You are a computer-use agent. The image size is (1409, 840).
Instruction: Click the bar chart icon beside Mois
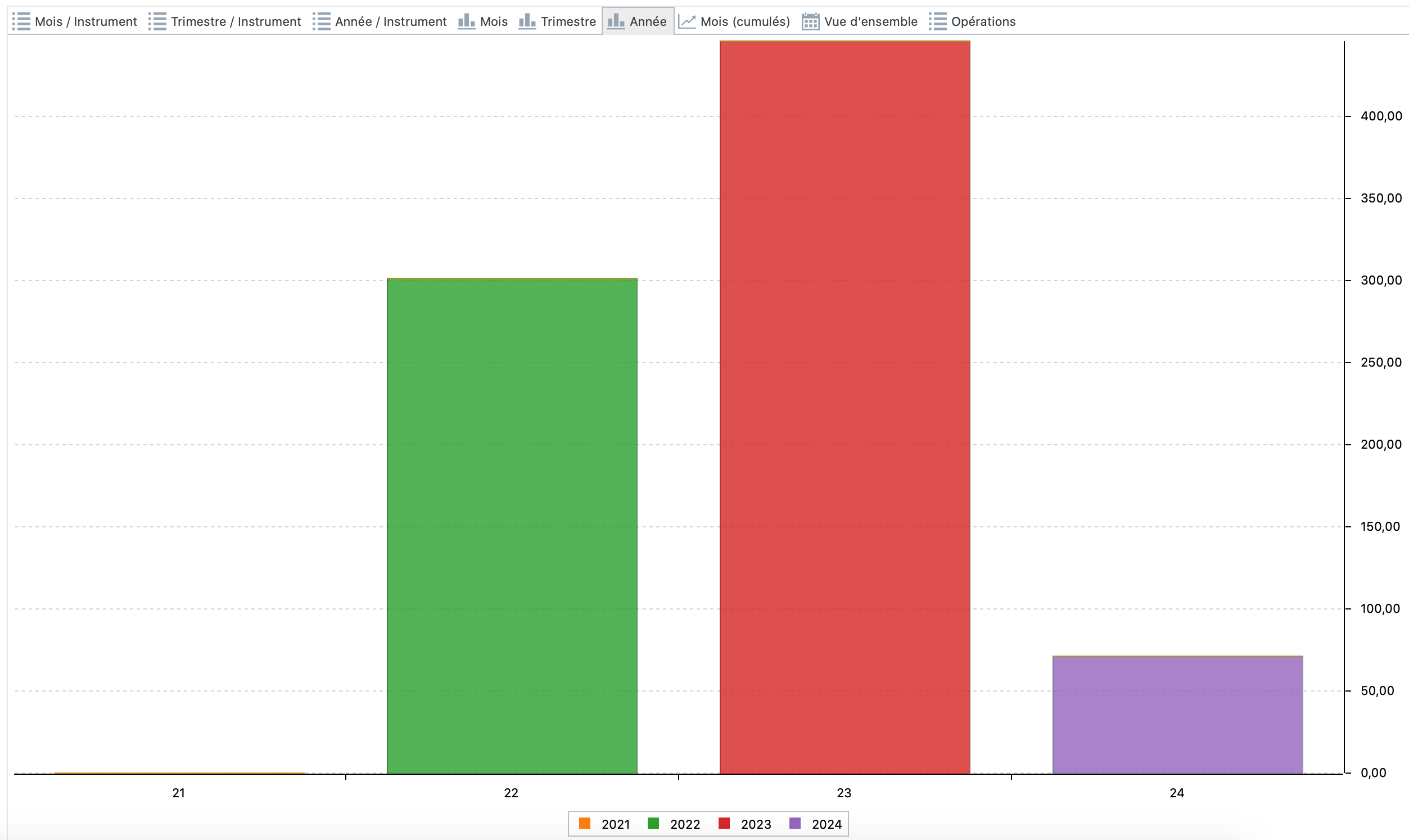tap(466, 21)
